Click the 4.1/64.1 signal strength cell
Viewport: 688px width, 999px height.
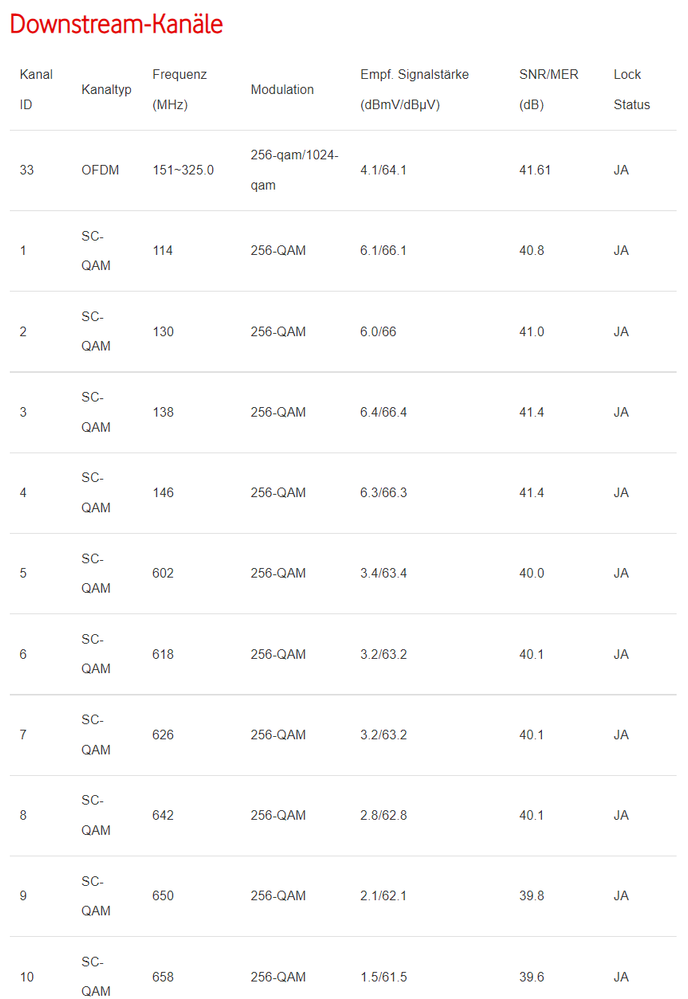pyautogui.click(x=383, y=170)
